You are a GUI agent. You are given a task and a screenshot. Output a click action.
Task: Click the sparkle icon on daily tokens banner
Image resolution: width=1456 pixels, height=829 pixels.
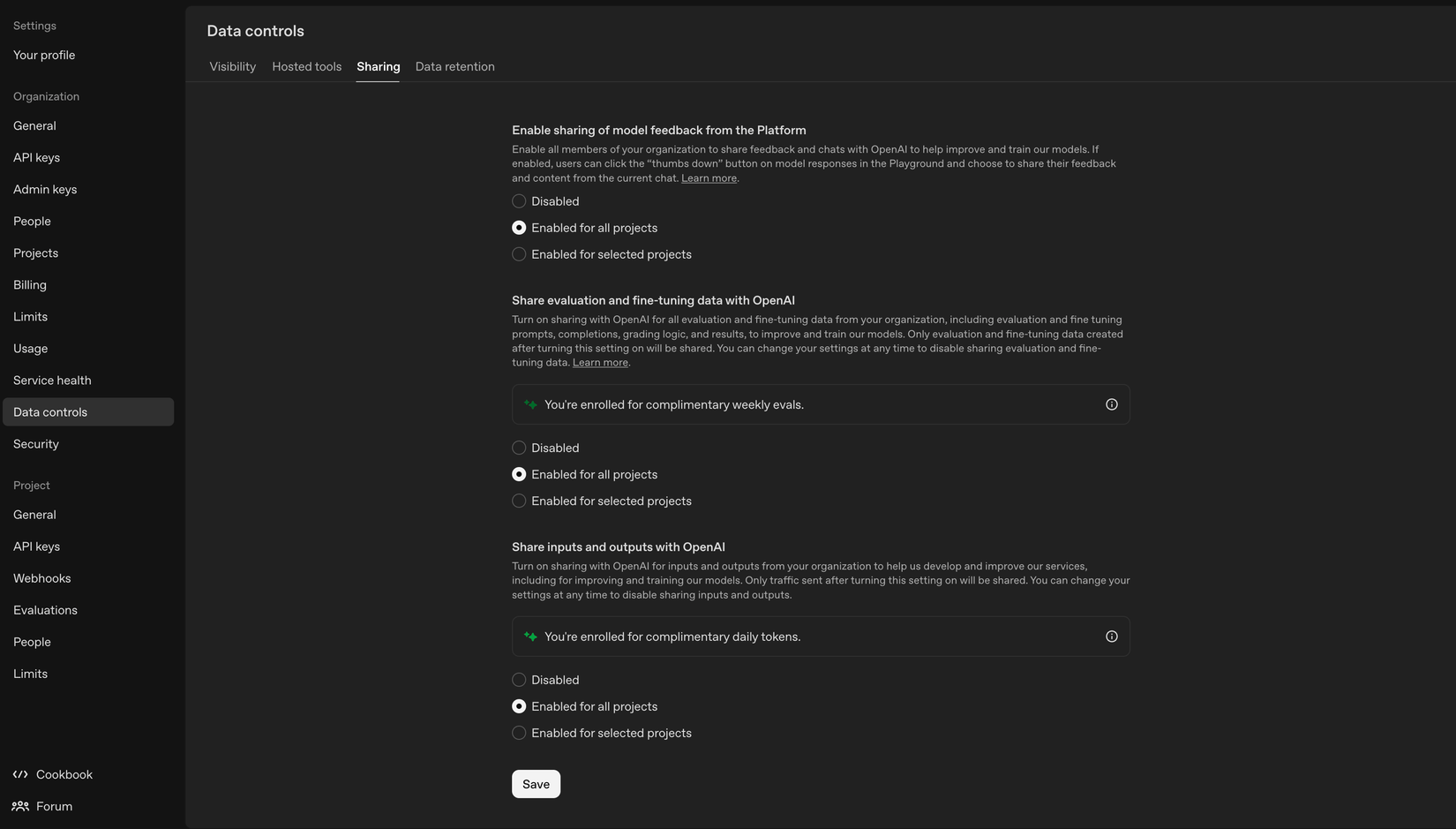[x=530, y=636]
